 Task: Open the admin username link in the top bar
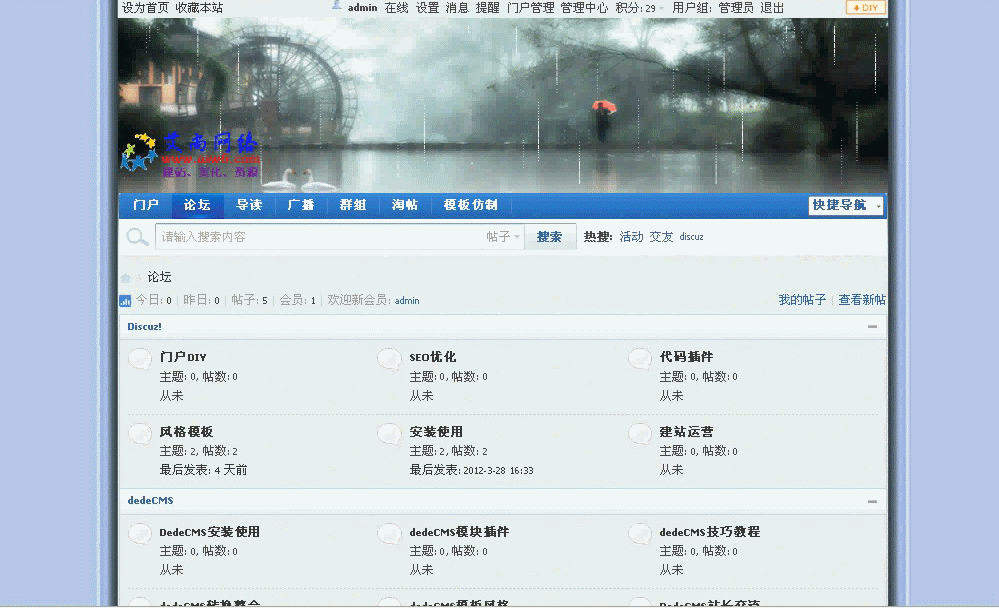[363, 8]
